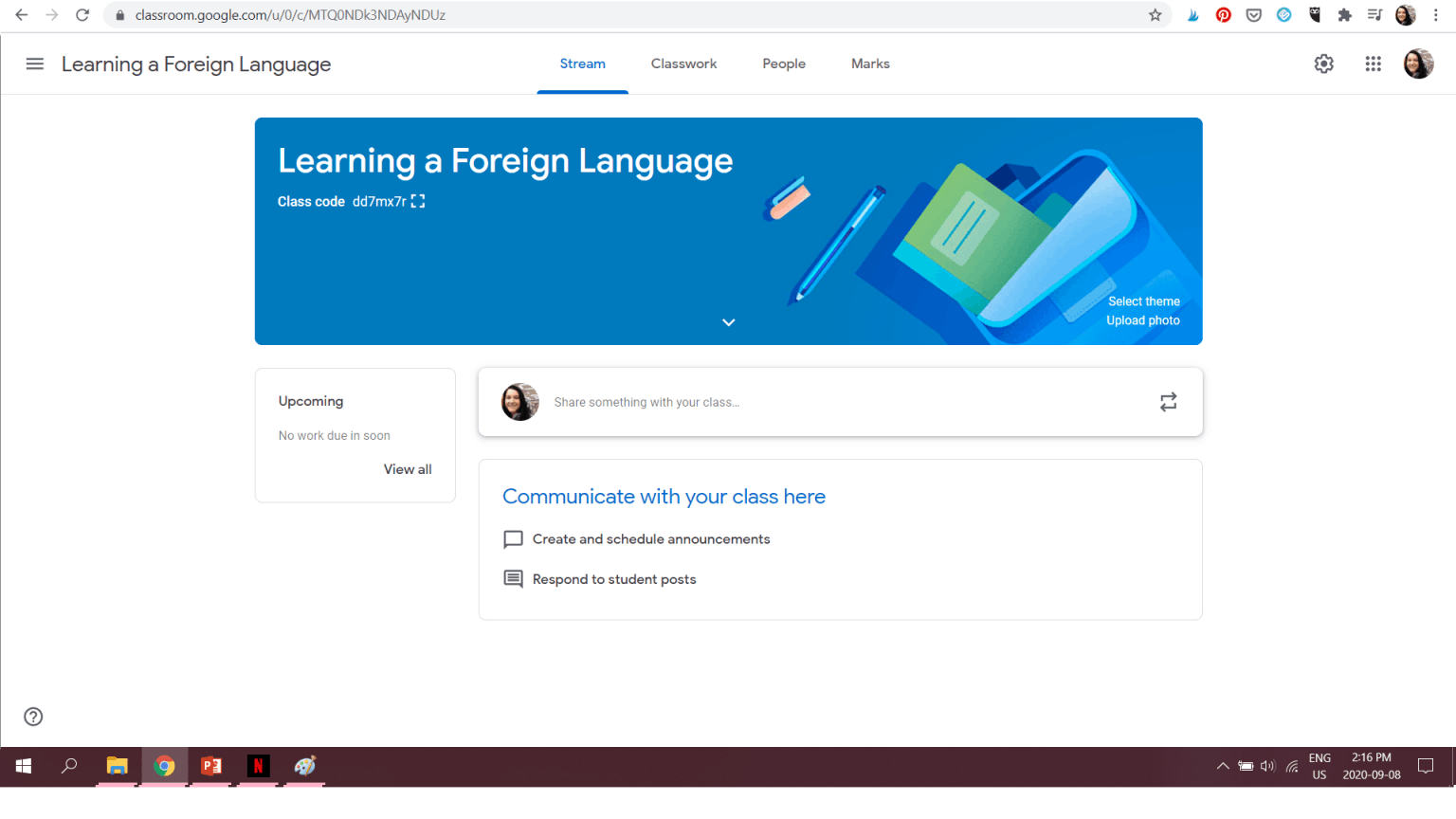
Task: Open Classroom help via the question mark
Action: coord(33,717)
